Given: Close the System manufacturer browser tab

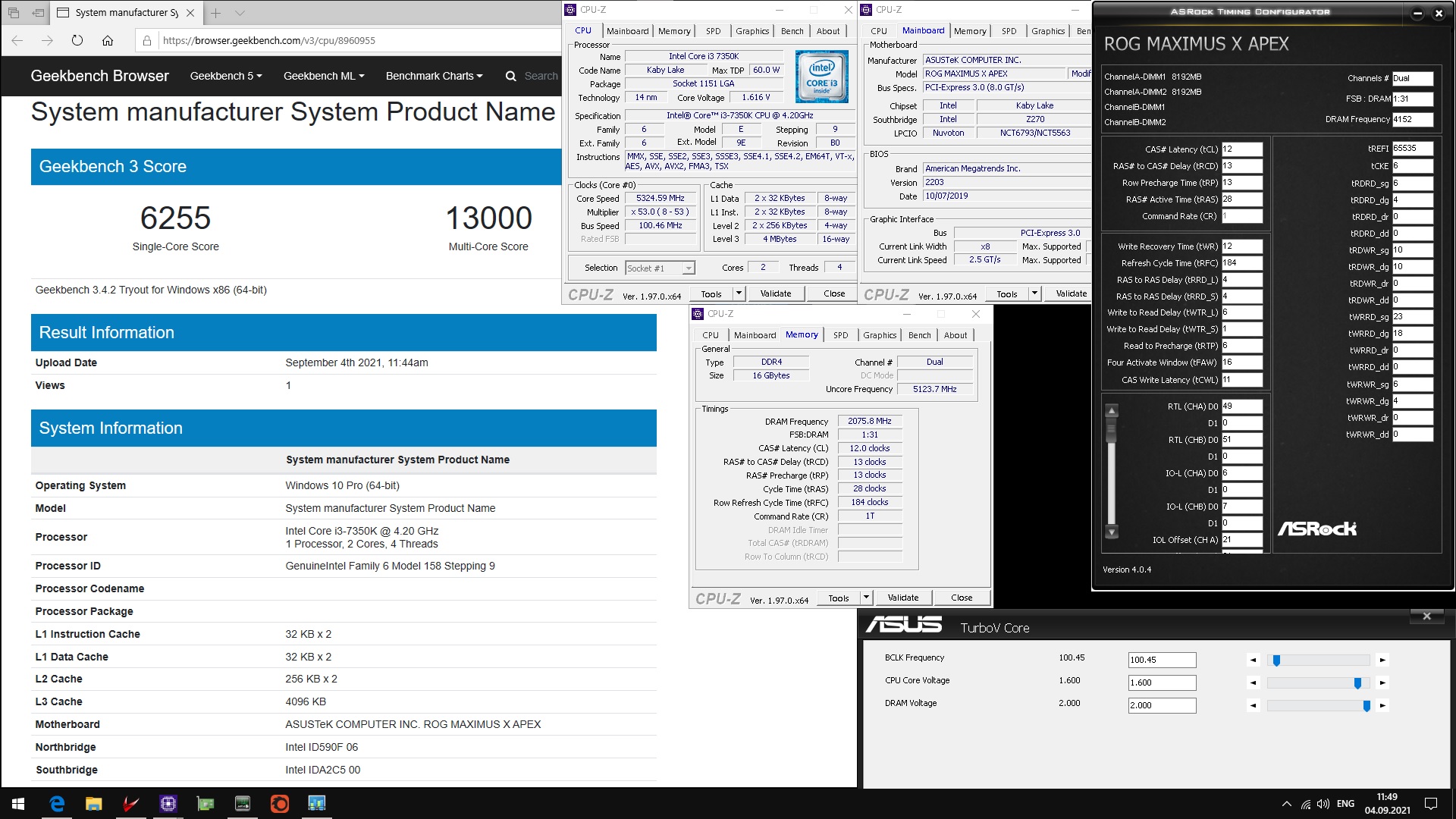Looking at the screenshot, I should pyautogui.click(x=190, y=13).
